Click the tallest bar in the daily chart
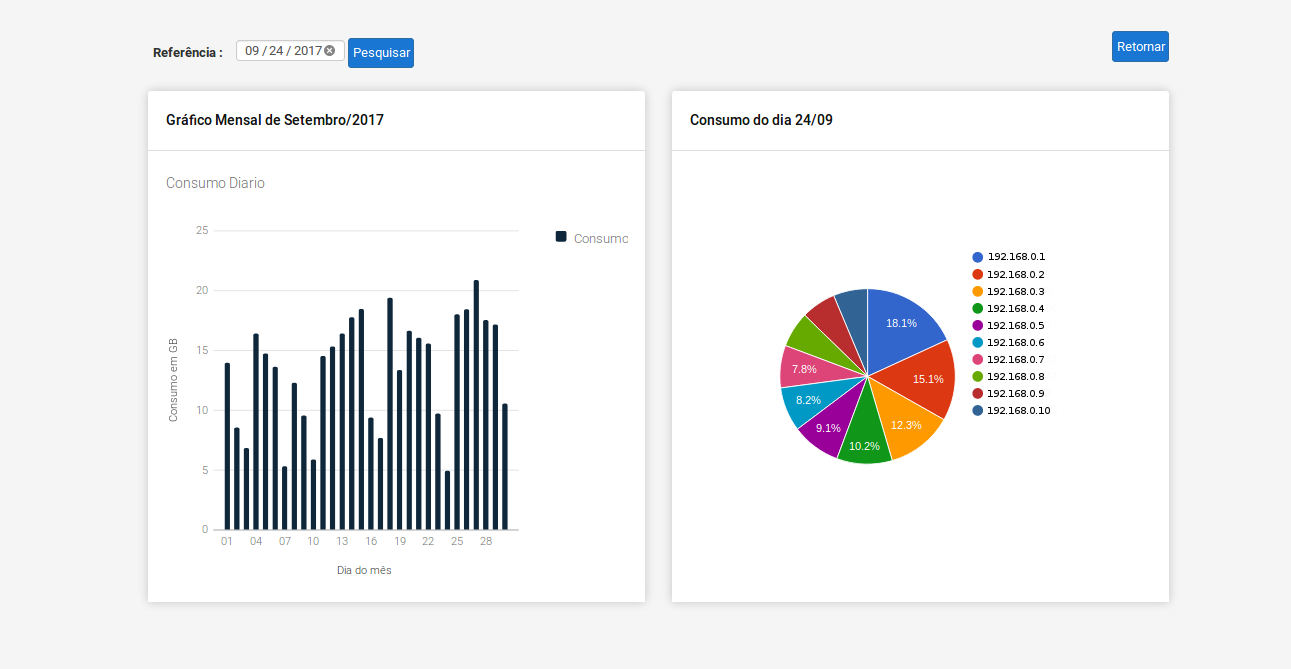This screenshot has height=669, width=1291. (x=476, y=405)
